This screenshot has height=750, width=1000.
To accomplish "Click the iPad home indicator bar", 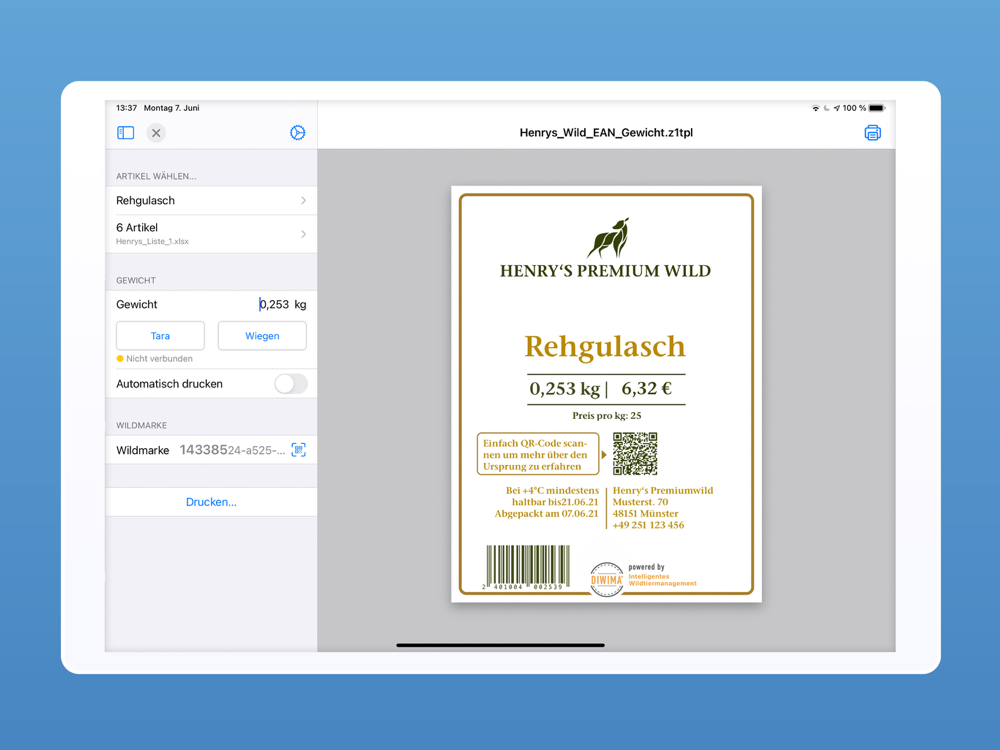I will pyautogui.click(x=501, y=645).
